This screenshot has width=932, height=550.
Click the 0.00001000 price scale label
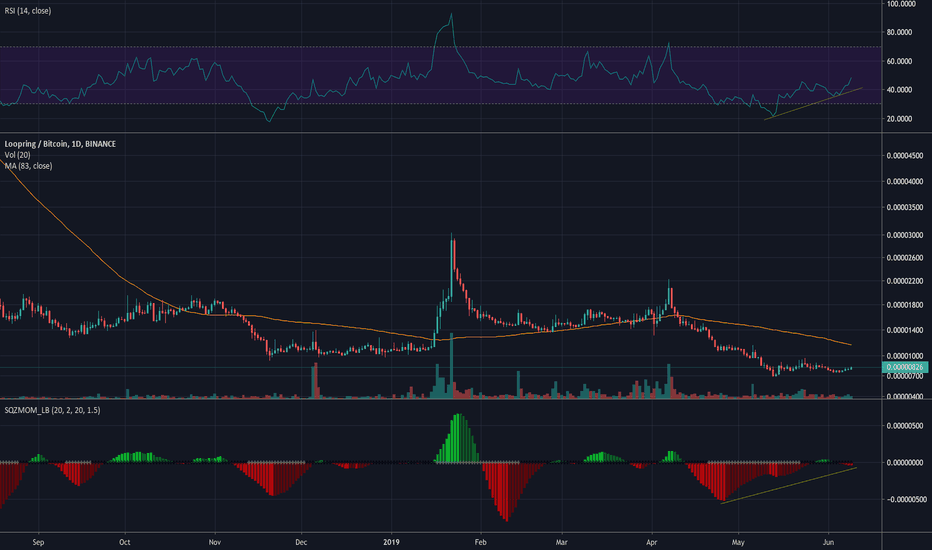click(x=905, y=356)
